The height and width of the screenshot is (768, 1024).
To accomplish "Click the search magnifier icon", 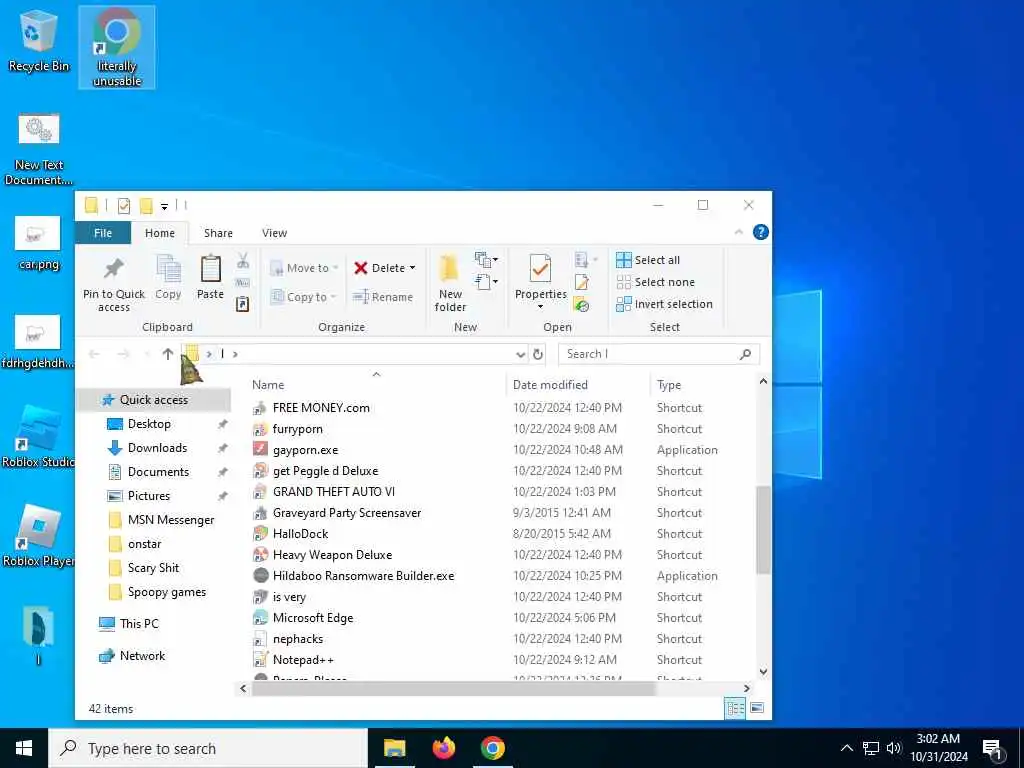I will pos(745,354).
